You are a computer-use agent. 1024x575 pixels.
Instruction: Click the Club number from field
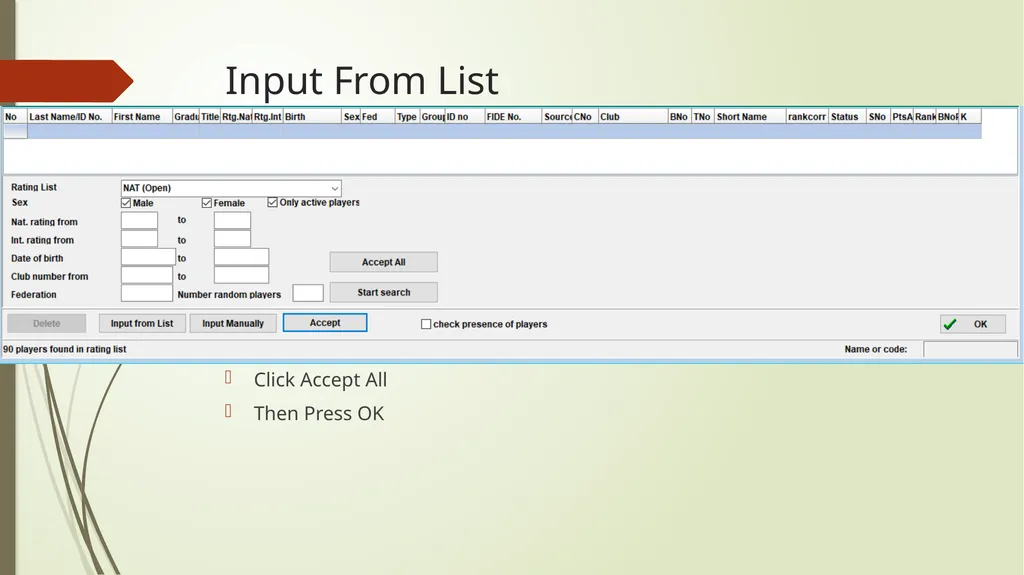pyautogui.click(x=147, y=275)
